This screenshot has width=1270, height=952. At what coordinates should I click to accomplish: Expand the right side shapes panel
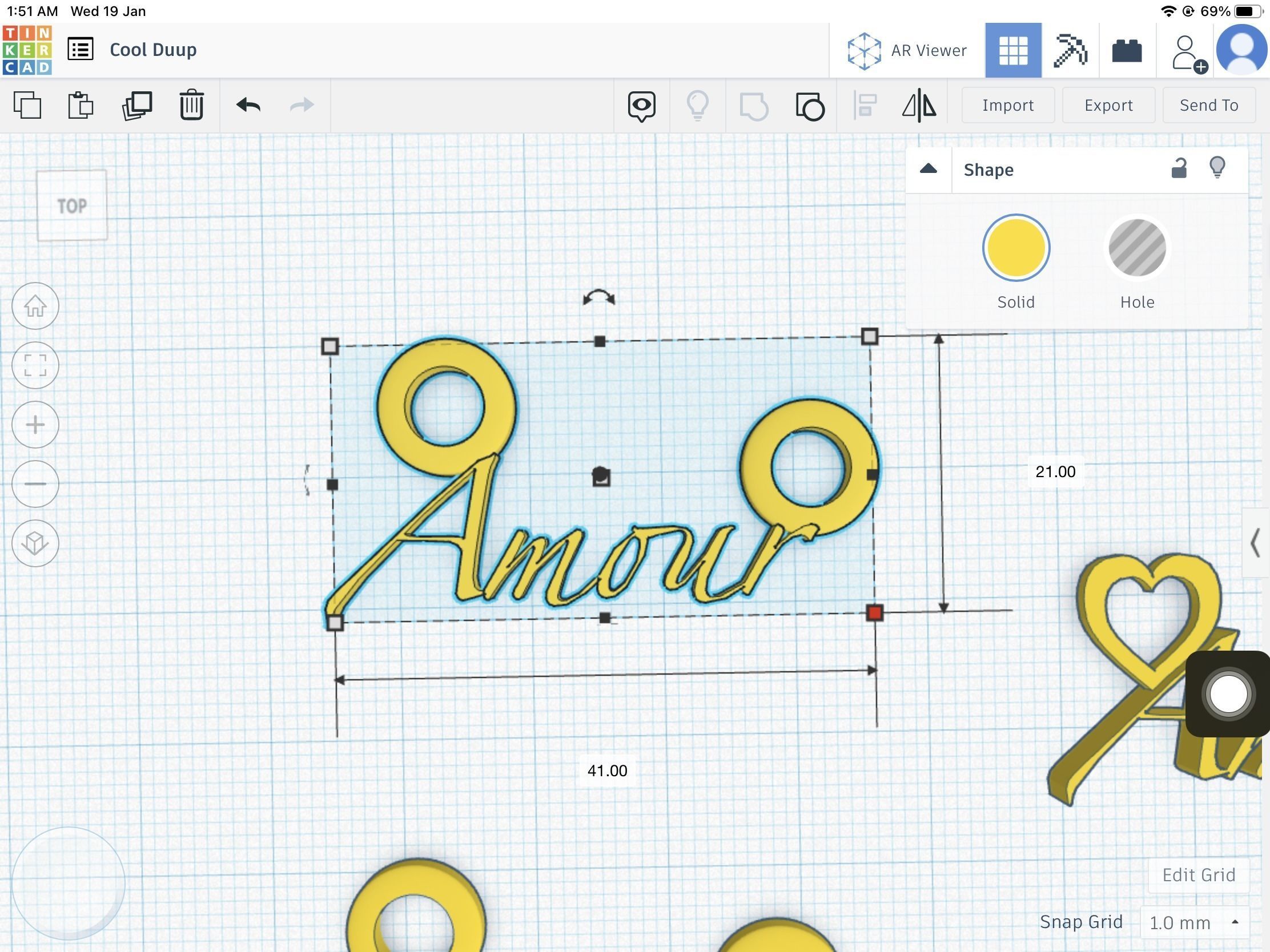point(1256,543)
